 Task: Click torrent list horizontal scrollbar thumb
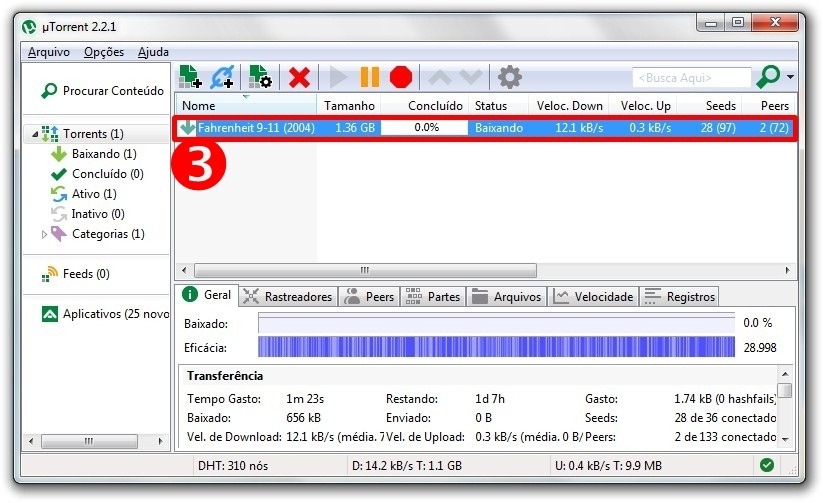click(365, 270)
